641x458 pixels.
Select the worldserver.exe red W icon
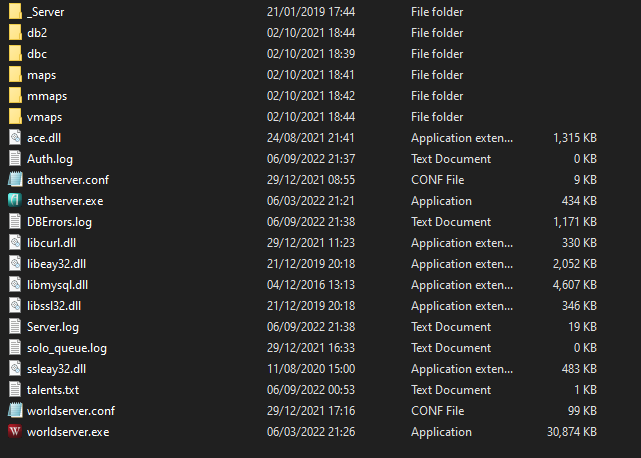pos(15,431)
